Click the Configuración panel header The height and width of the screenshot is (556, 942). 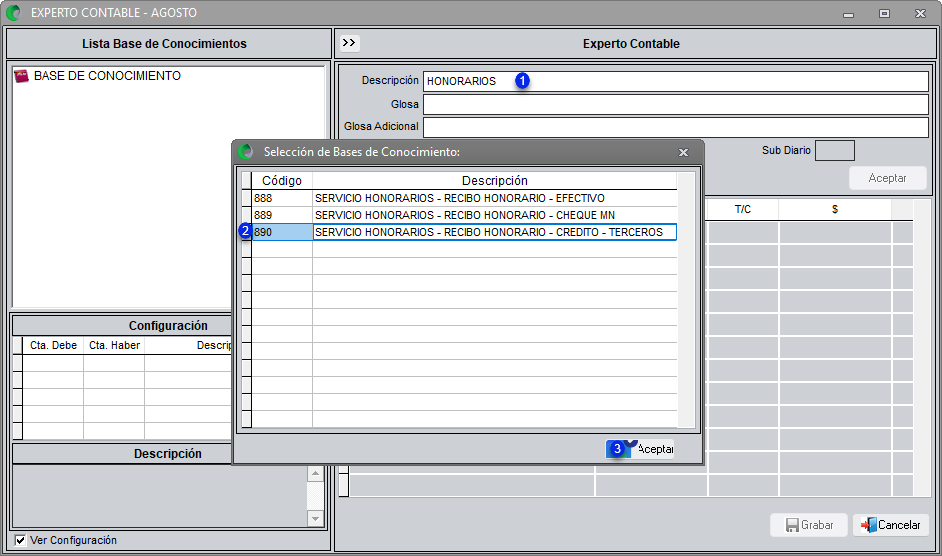(168, 326)
